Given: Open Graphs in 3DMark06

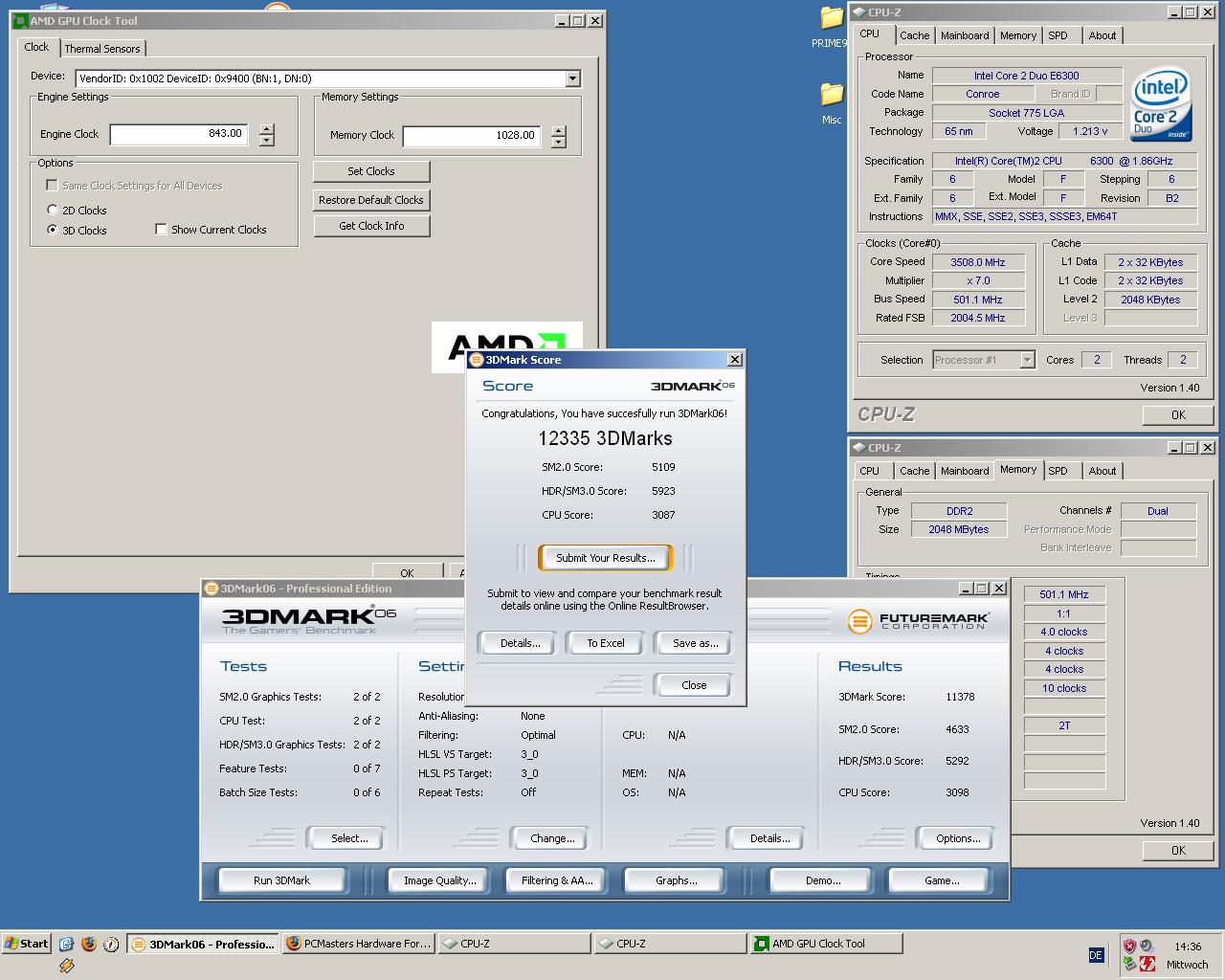Looking at the screenshot, I should click(x=677, y=880).
